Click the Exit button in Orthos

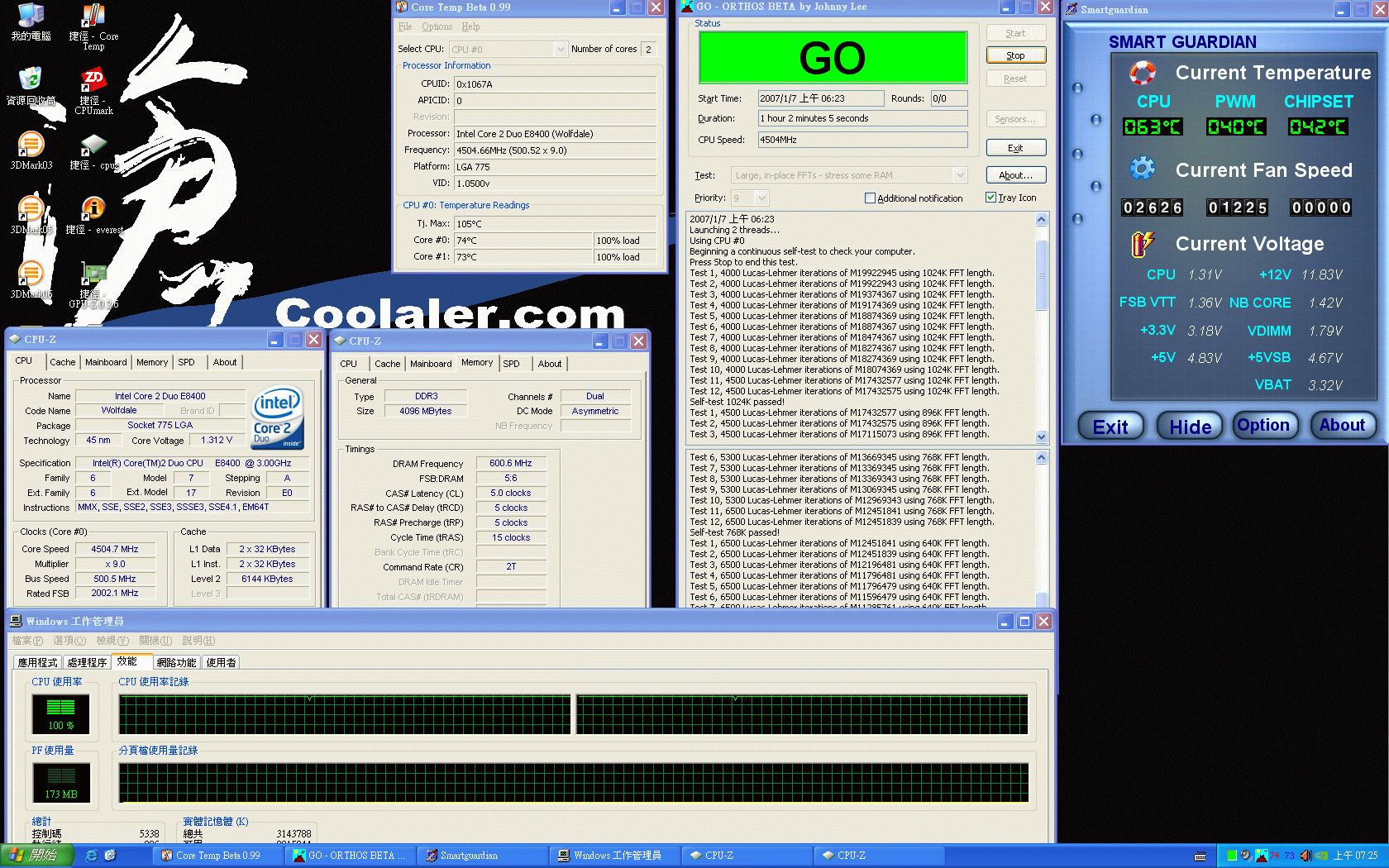pyautogui.click(x=1016, y=148)
